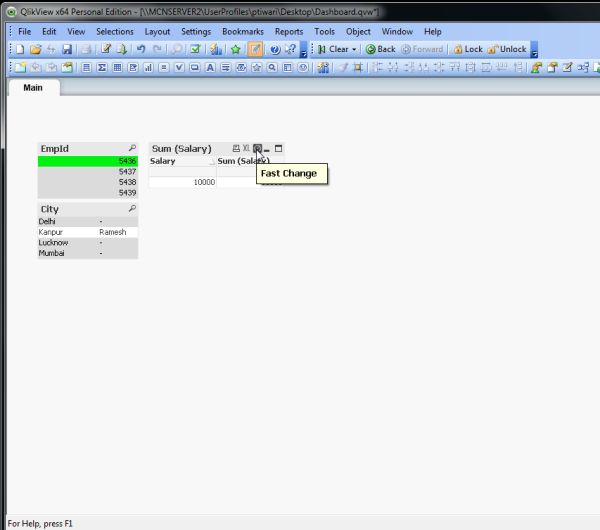
Task: Create a new document with the New File icon
Action: click(x=20, y=49)
